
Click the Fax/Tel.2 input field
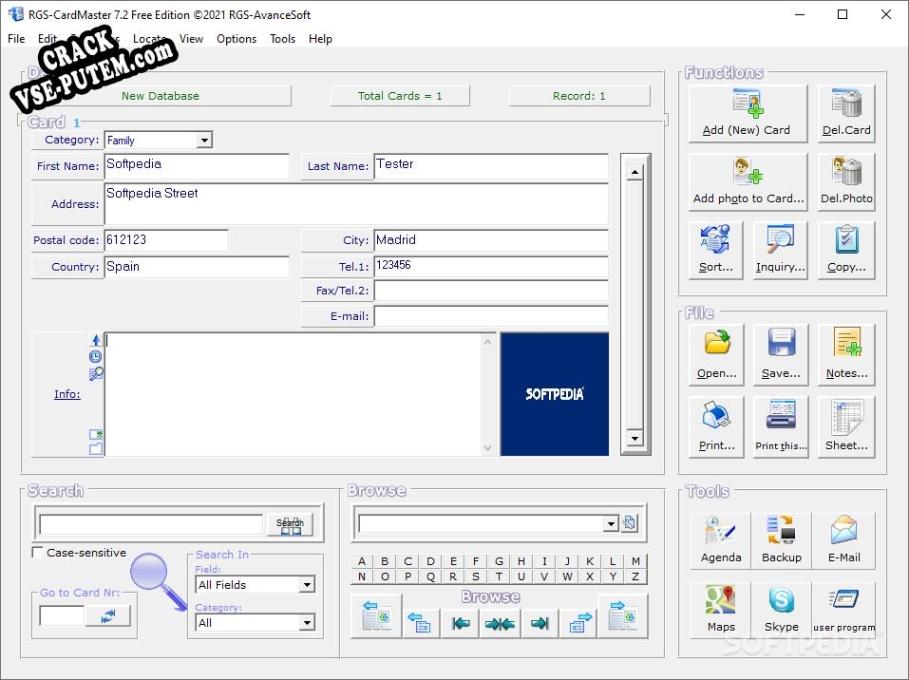(x=491, y=290)
